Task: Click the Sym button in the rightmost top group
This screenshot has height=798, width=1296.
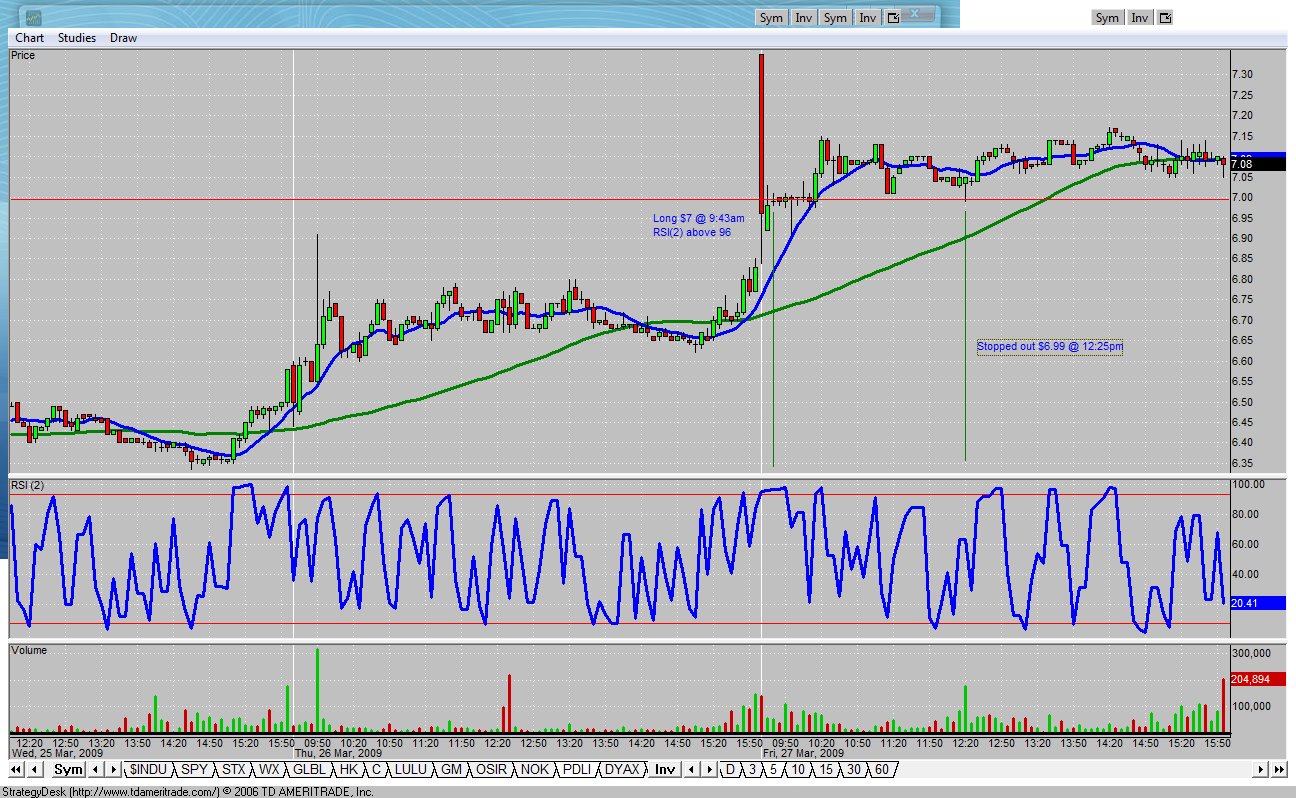Action: coord(1107,18)
